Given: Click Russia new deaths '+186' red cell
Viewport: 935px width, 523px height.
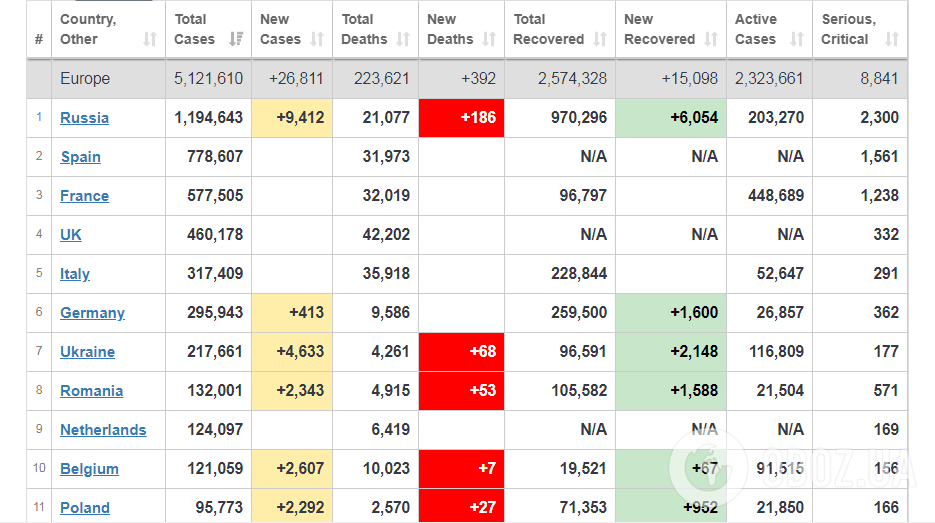Looking at the screenshot, I should pyautogui.click(x=462, y=118).
